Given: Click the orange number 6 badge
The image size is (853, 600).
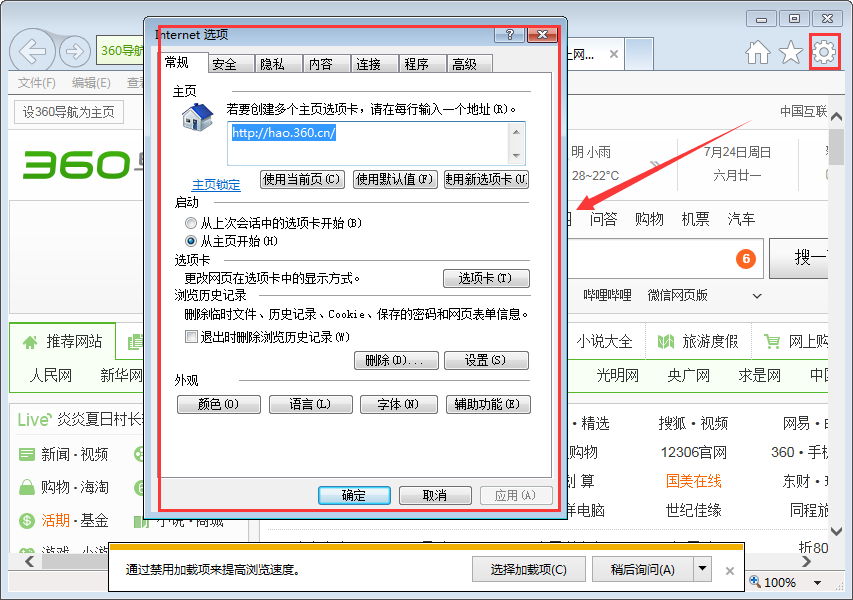Looking at the screenshot, I should pos(746,258).
